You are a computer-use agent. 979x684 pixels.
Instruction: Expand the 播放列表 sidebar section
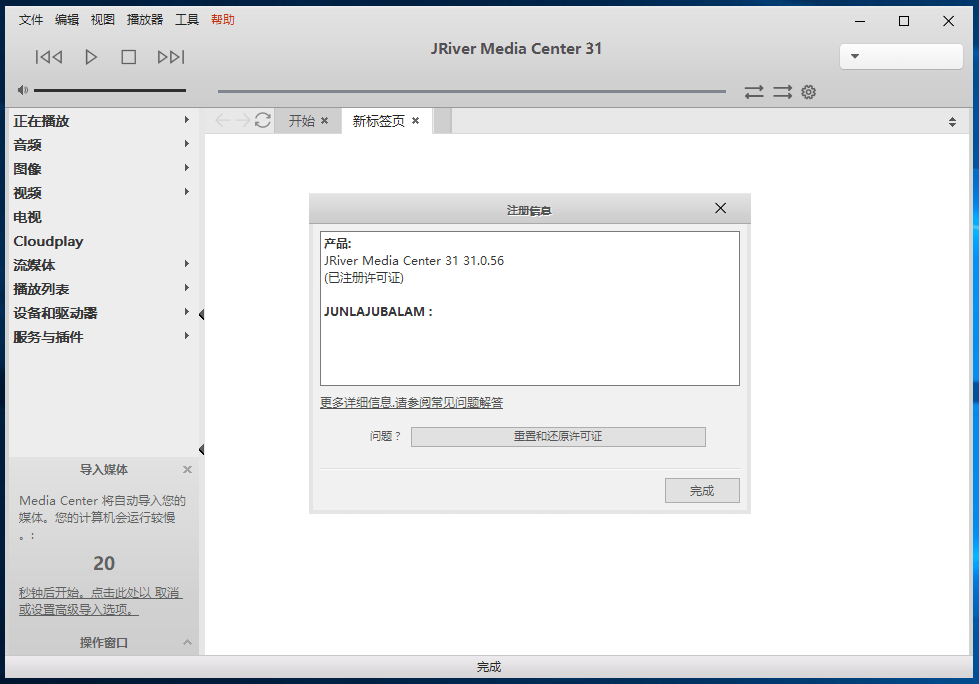pos(187,288)
